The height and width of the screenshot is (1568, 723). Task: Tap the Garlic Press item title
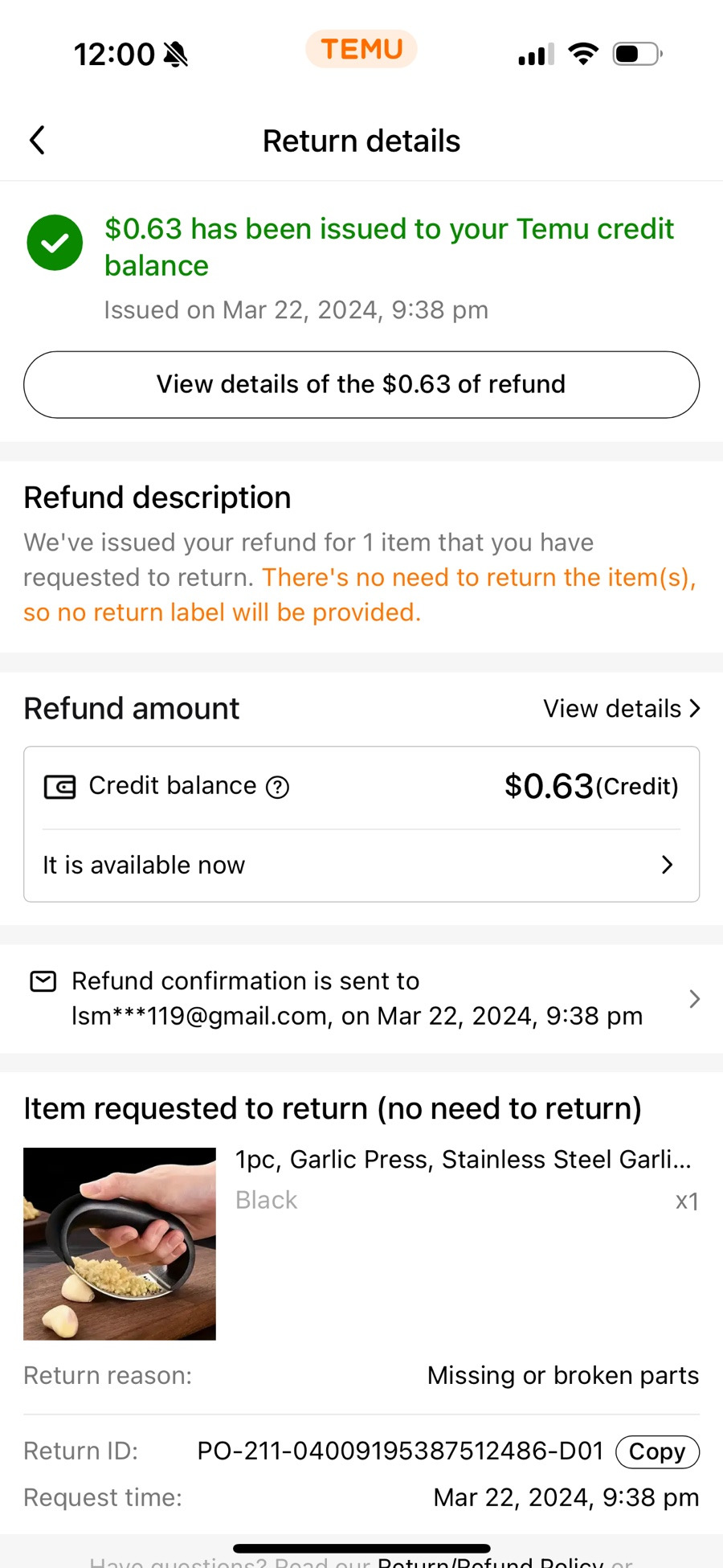point(464,1160)
